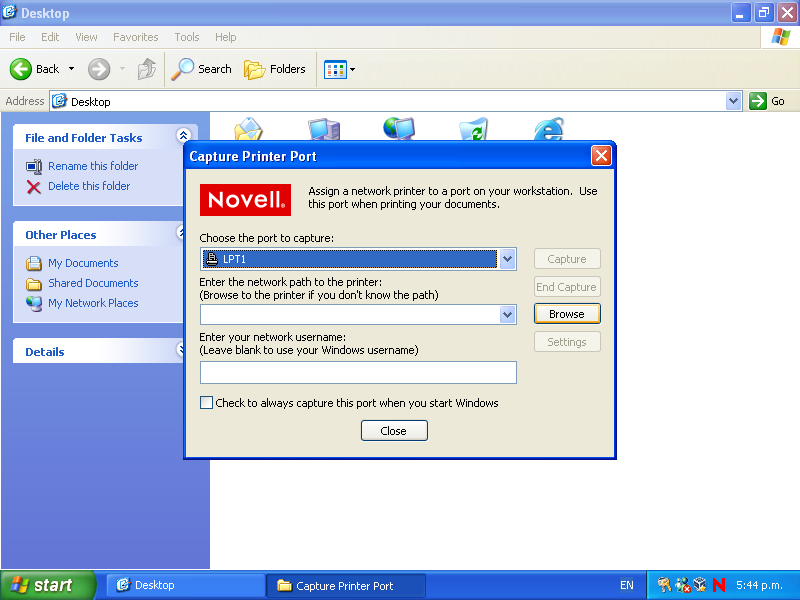Image resolution: width=800 pixels, height=600 pixels.
Task: Click the EN language indicator
Action: coord(627,585)
